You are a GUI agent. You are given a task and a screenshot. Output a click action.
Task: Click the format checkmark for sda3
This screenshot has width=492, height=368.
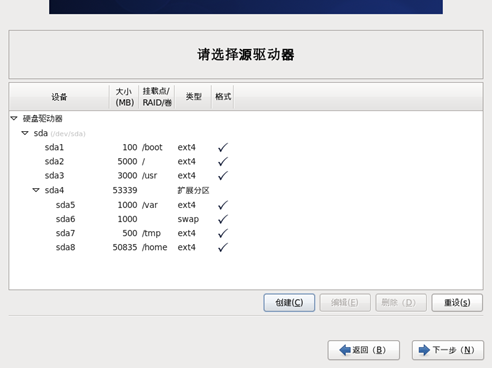pyautogui.click(x=223, y=176)
